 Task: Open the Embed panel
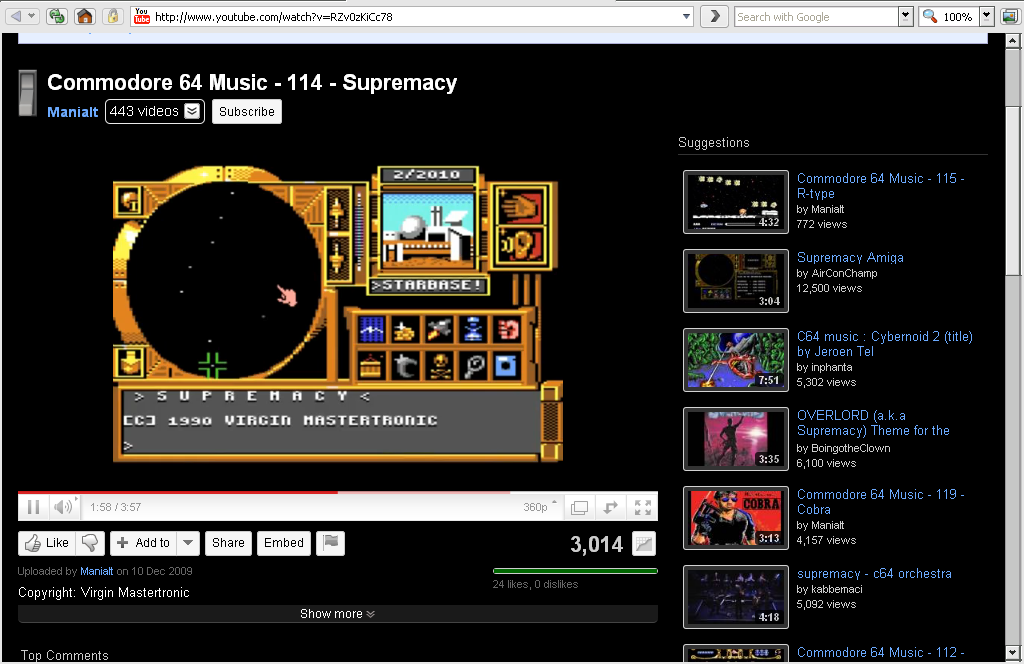pyautogui.click(x=283, y=543)
